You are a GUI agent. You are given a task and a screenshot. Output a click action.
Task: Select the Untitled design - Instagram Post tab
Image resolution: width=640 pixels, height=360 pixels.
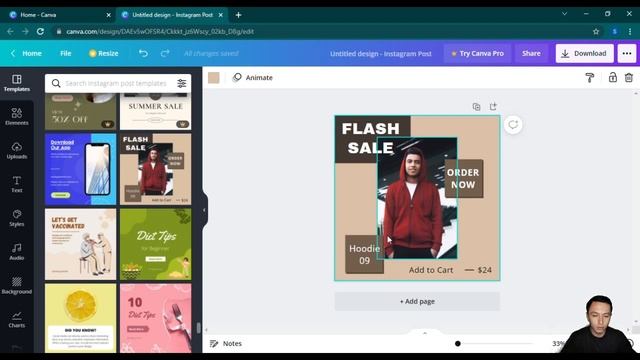click(172, 15)
